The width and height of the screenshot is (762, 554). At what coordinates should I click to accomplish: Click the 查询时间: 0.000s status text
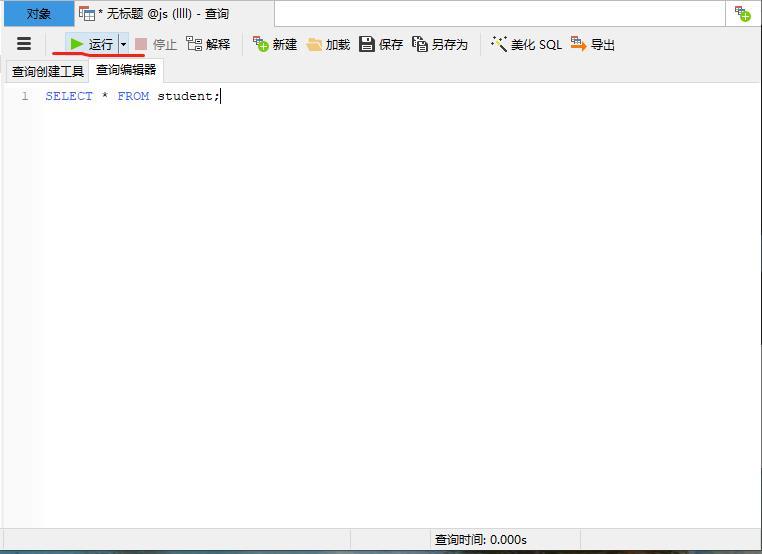tap(481, 539)
